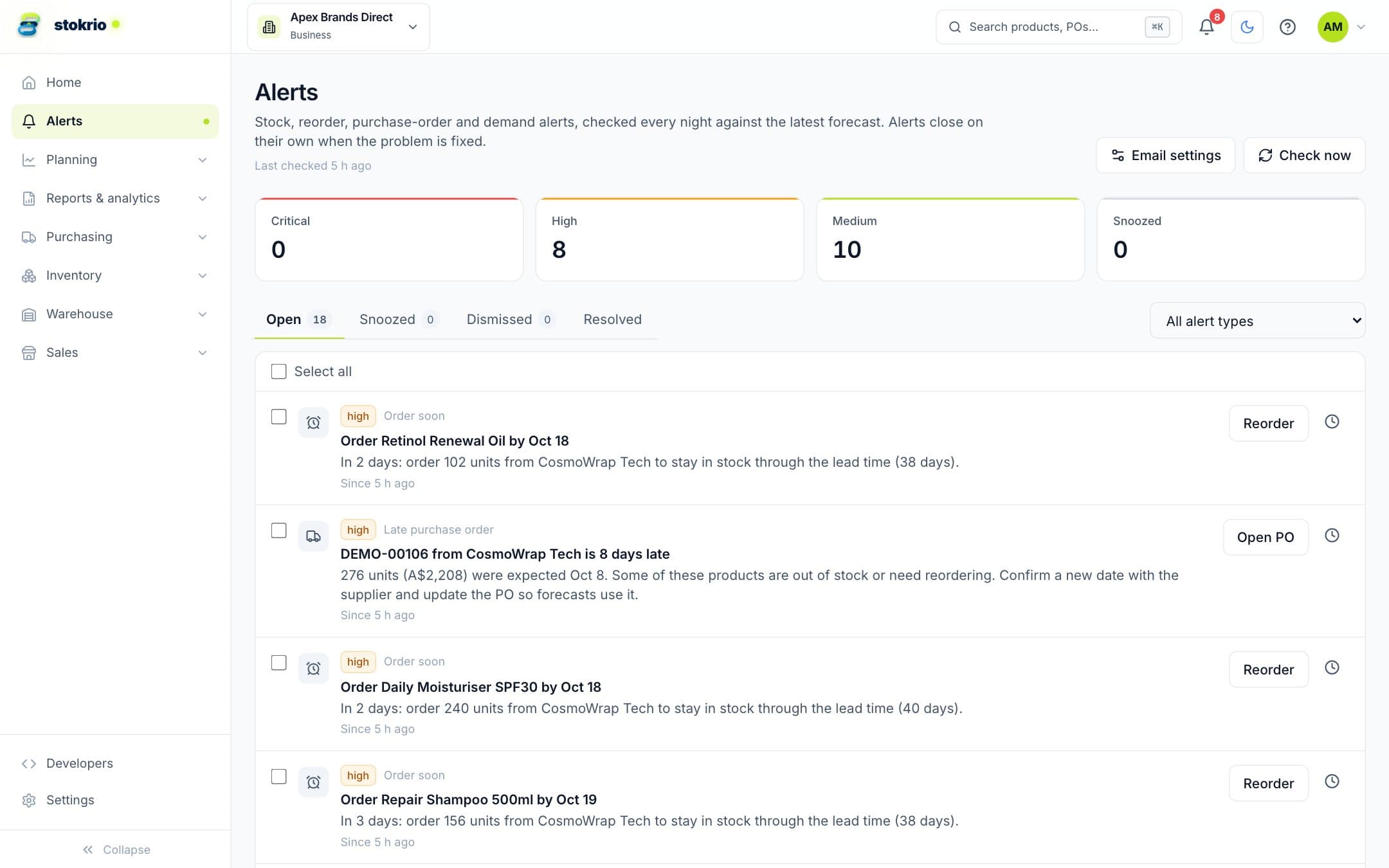1389x868 pixels.
Task: Tick checkbox for Retinol Renewal Oil alert
Action: pyautogui.click(x=278, y=417)
